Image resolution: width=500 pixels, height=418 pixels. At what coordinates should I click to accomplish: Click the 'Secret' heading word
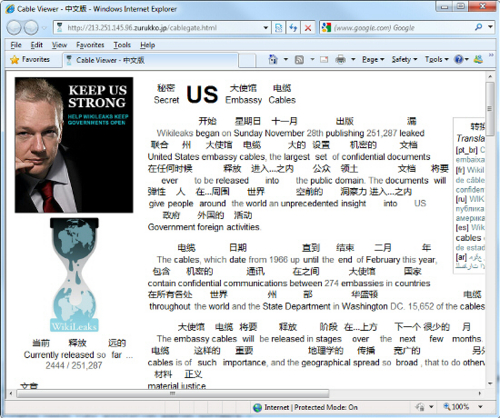(x=166, y=100)
